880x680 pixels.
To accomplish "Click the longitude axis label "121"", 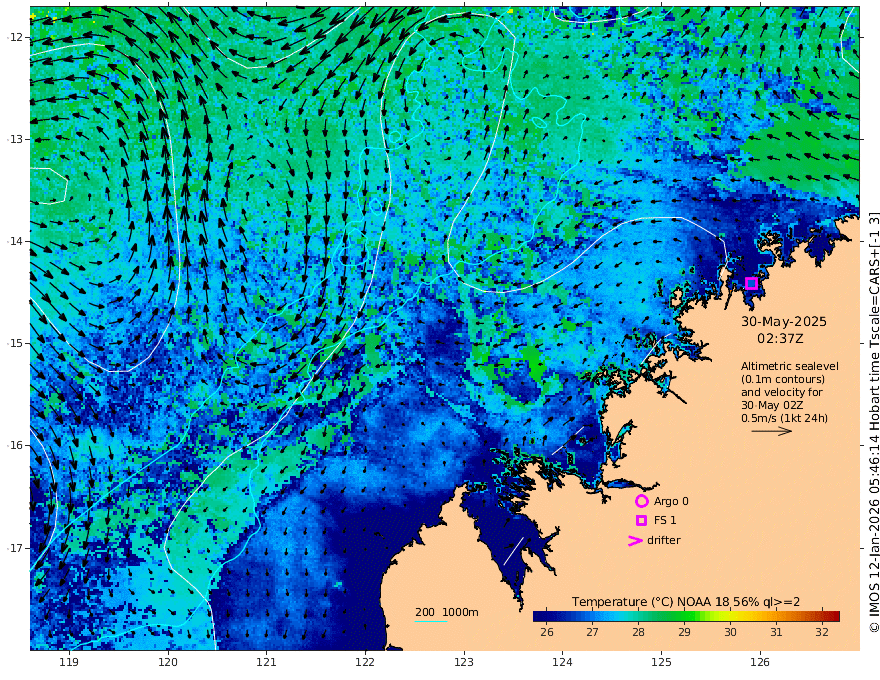I will pyautogui.click(x=266, y=663).
